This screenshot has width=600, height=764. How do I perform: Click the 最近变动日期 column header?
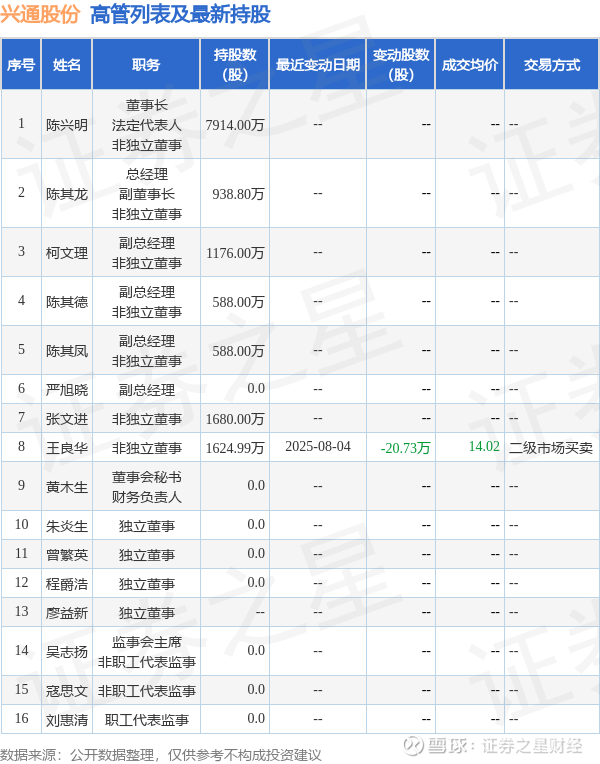coord(318,64)
